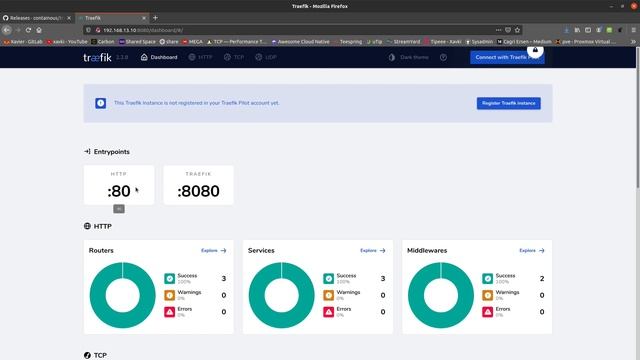
Task: Open the Carbon bookmark
Action: [103, 42]
